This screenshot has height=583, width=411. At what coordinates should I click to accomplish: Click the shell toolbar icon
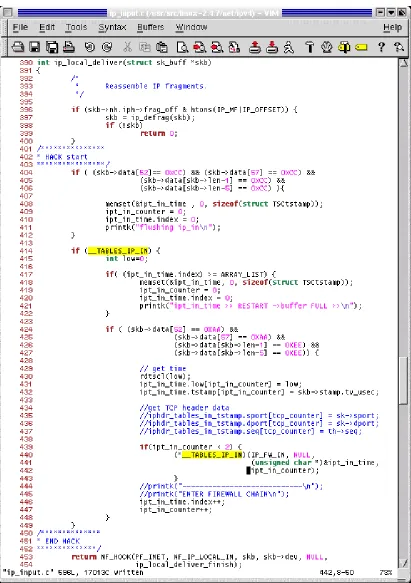point(327,47)
